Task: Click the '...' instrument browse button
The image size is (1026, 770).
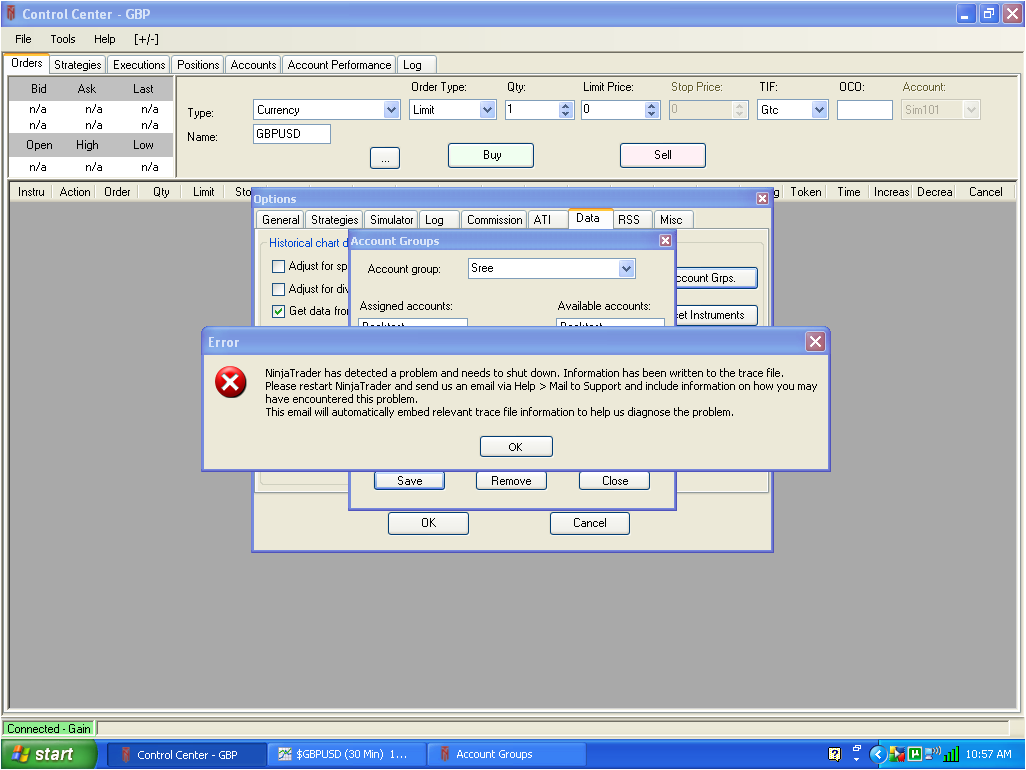Action: click(x=385, y=158)
